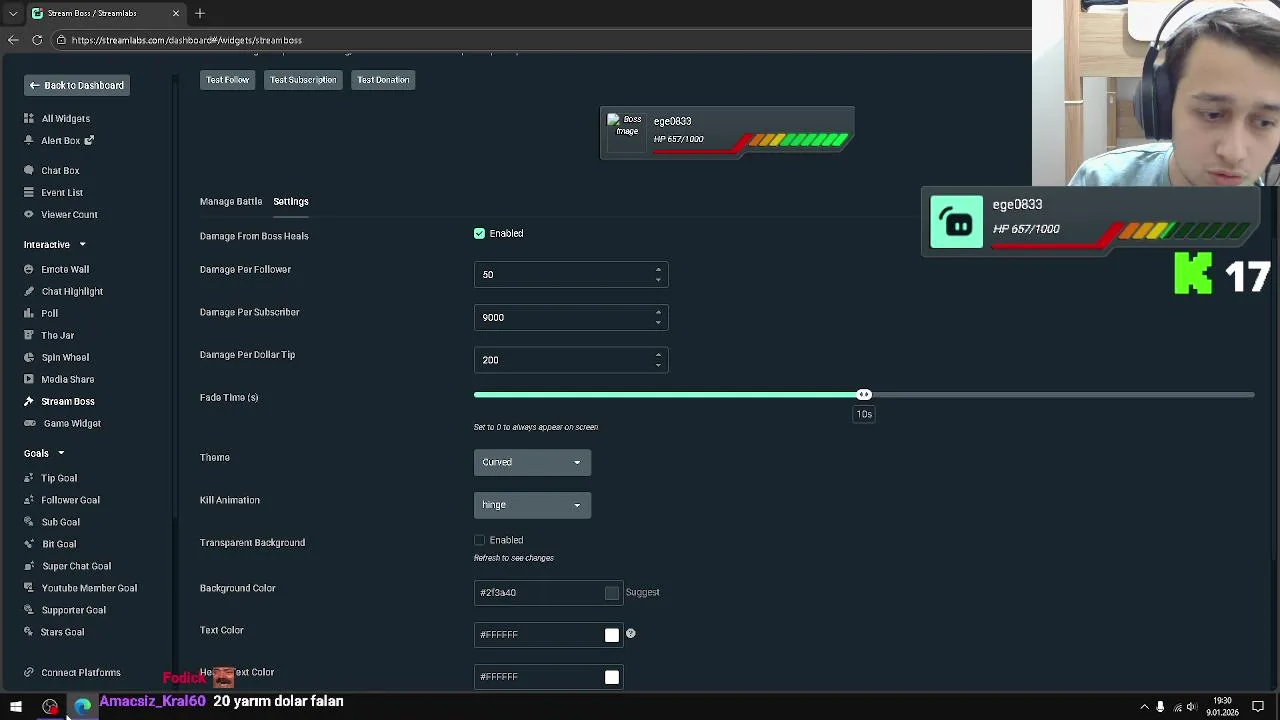Select Poll widget icon
This screenshot has height=720, width=1280.
pos(29,313)
